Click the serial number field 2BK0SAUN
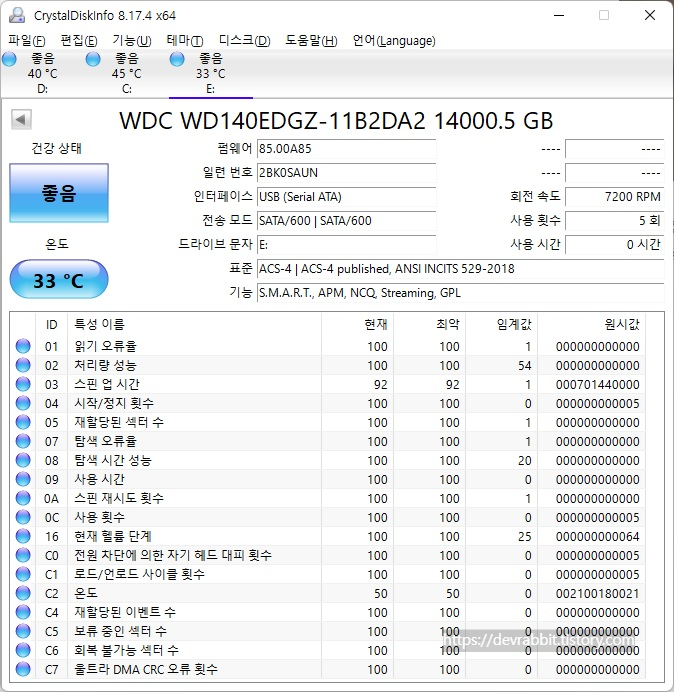This screenshot has width=675, height=692. 347,173
